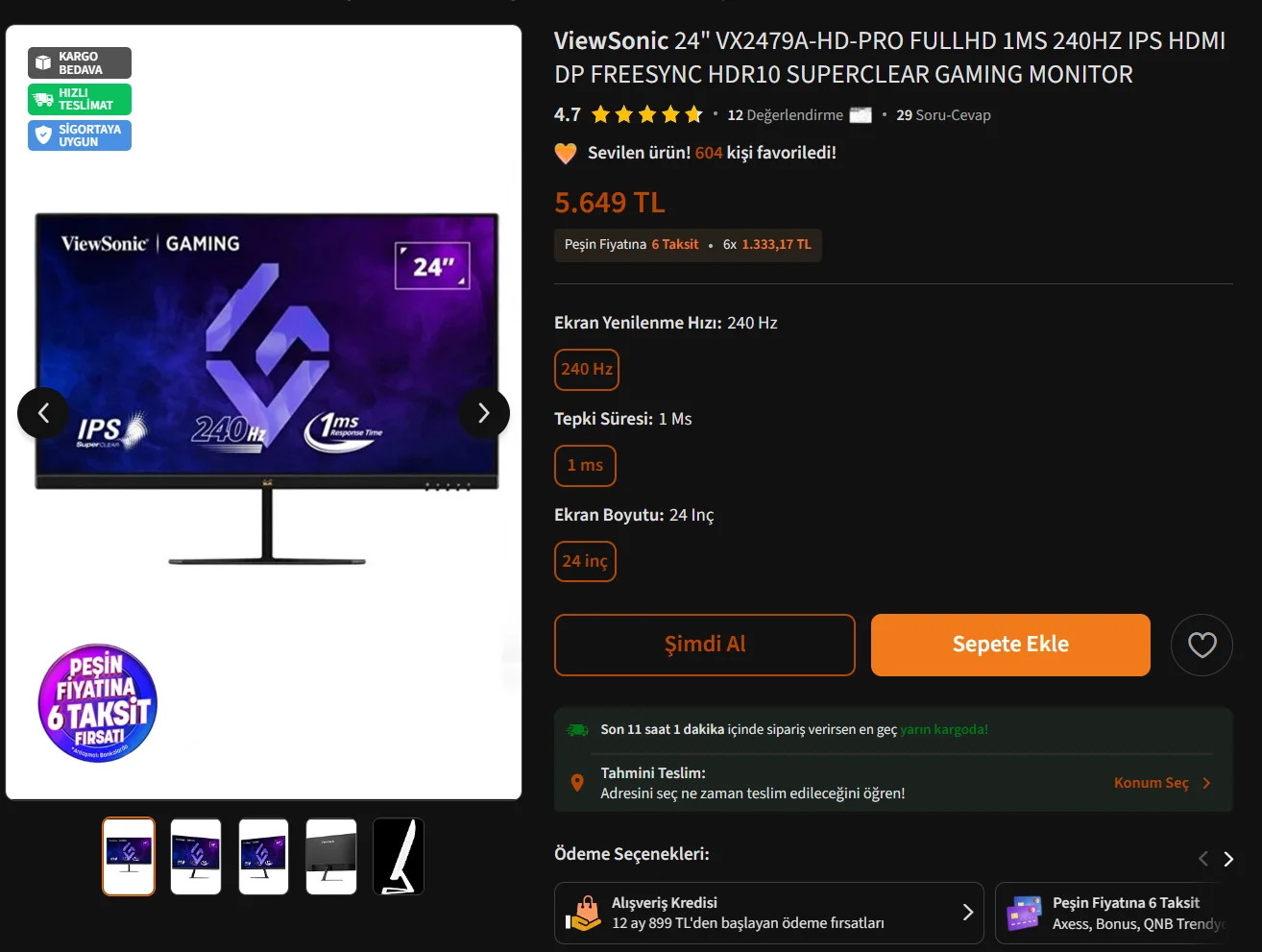The image size is (1262, 952).
Task: Show previous product image with left arrow
Action: click(43, 413)
